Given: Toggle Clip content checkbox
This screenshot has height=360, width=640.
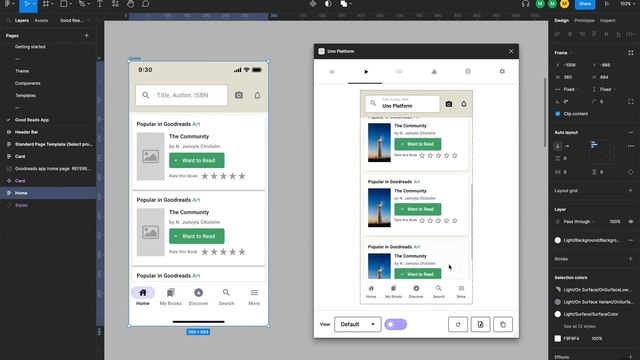Looking at the screenshot, I should 558,114.
